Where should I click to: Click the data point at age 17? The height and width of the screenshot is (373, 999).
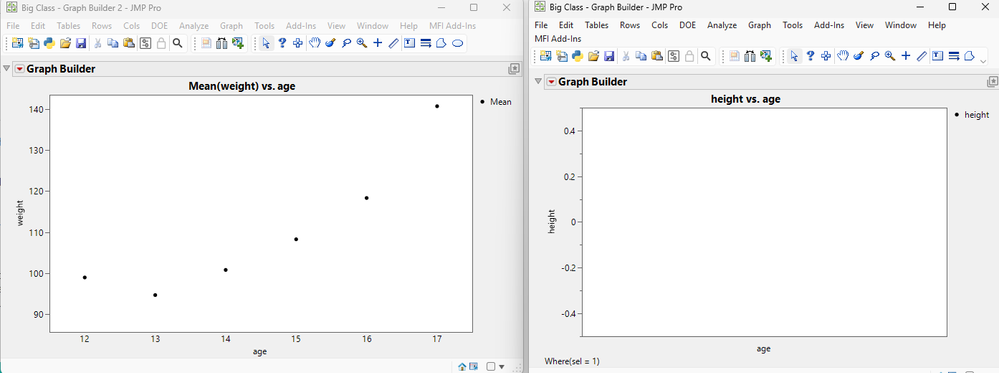(x=437, y=106)
